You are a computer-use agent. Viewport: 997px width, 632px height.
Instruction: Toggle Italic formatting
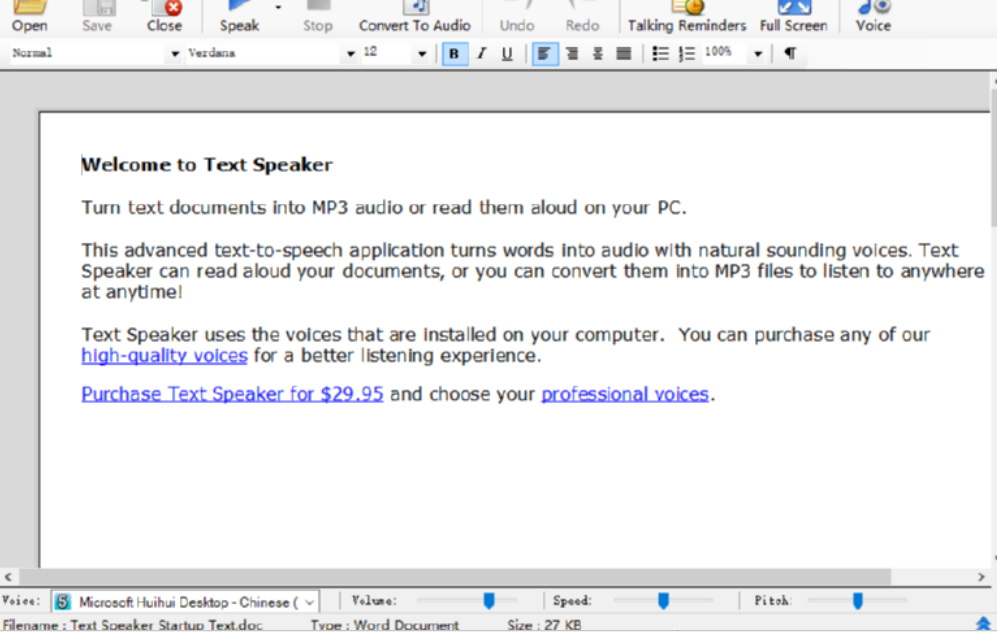(481, 53)
